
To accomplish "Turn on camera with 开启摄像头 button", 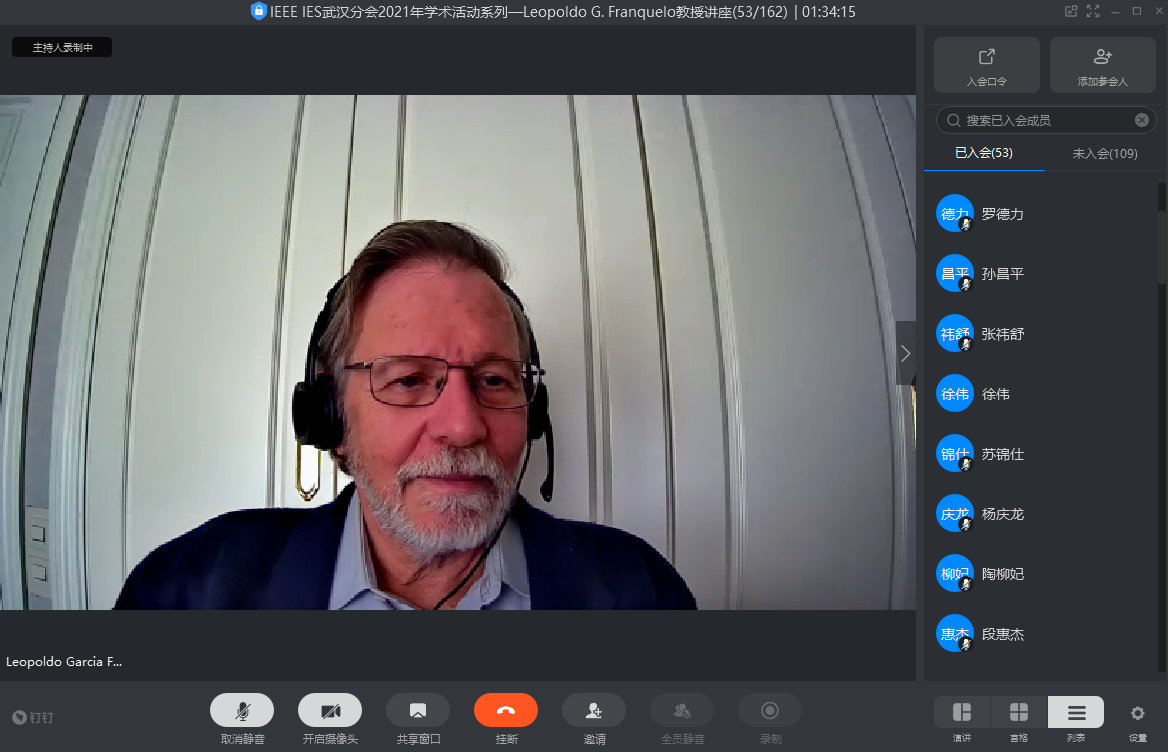I will 330,710.
